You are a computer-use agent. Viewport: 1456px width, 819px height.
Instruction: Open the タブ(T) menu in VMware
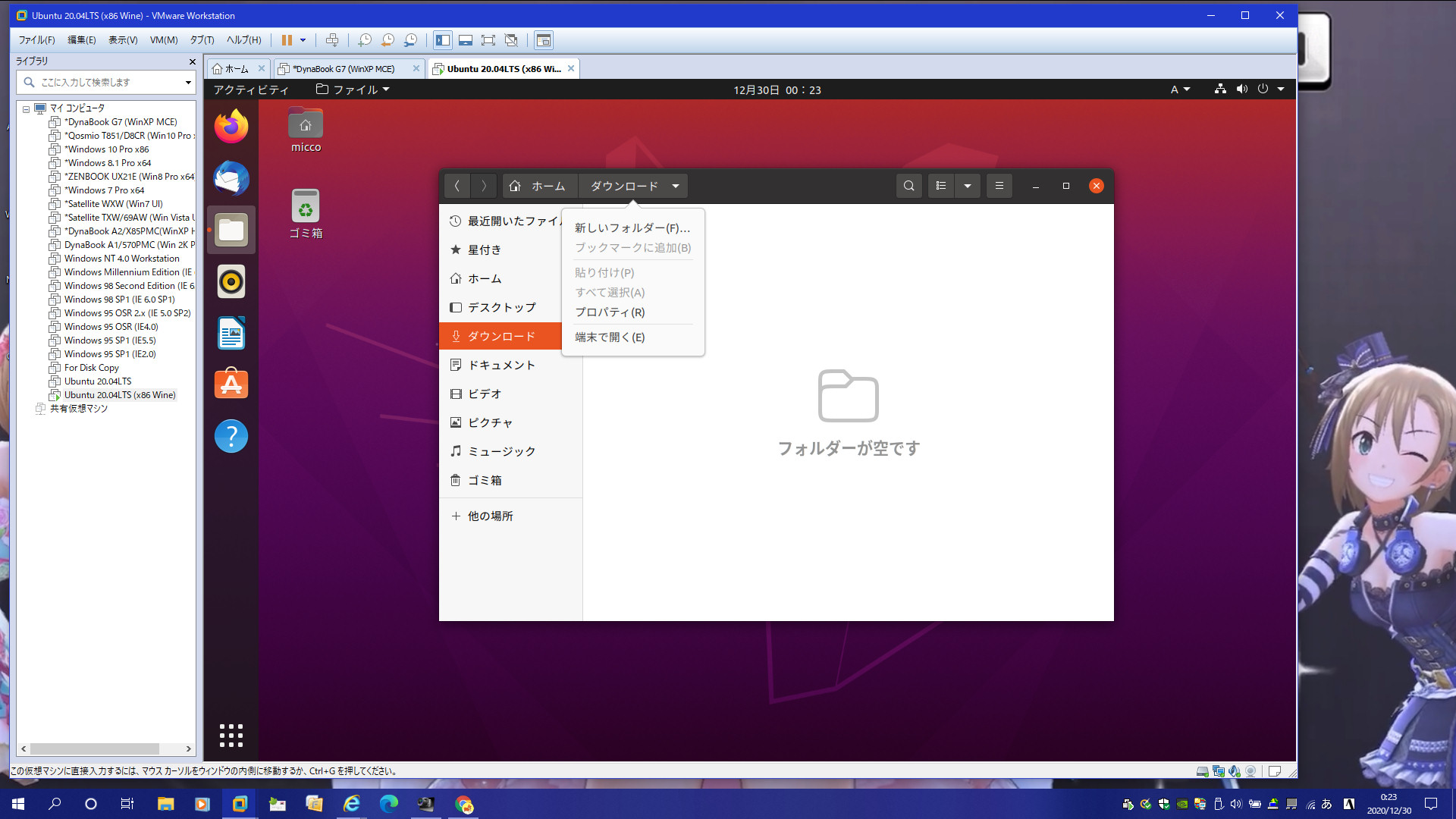pos(202,40)
